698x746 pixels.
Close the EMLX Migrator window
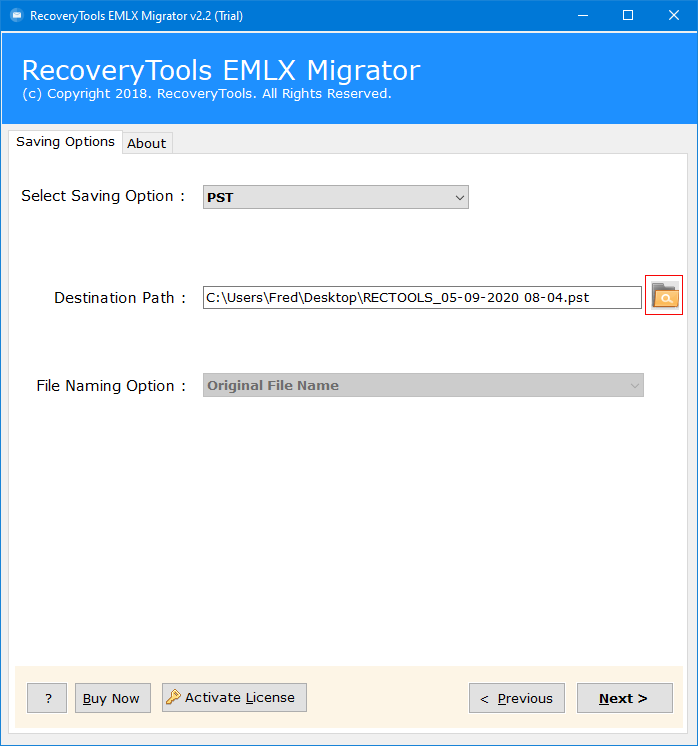(x=674, y=16)
